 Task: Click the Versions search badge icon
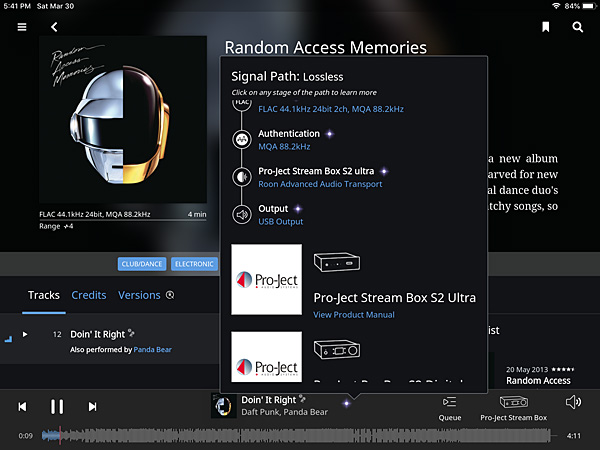170,295
